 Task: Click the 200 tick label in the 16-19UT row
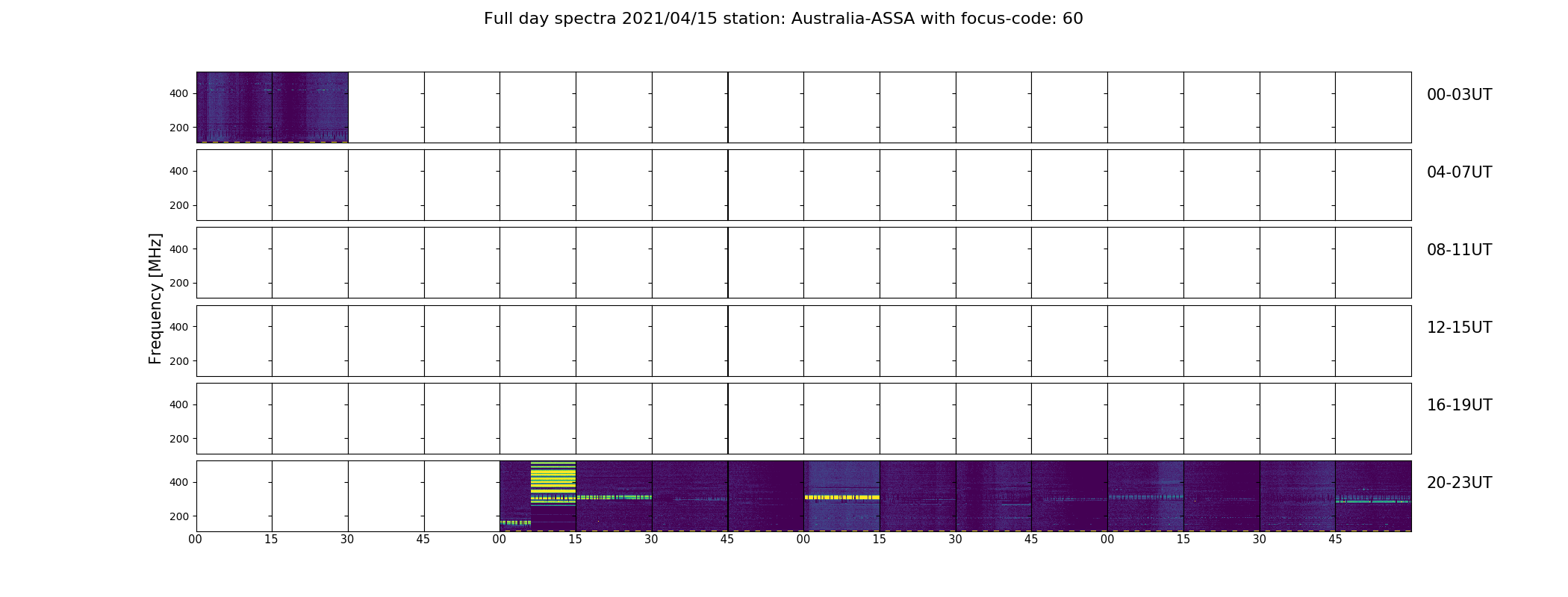coord(179,439)
